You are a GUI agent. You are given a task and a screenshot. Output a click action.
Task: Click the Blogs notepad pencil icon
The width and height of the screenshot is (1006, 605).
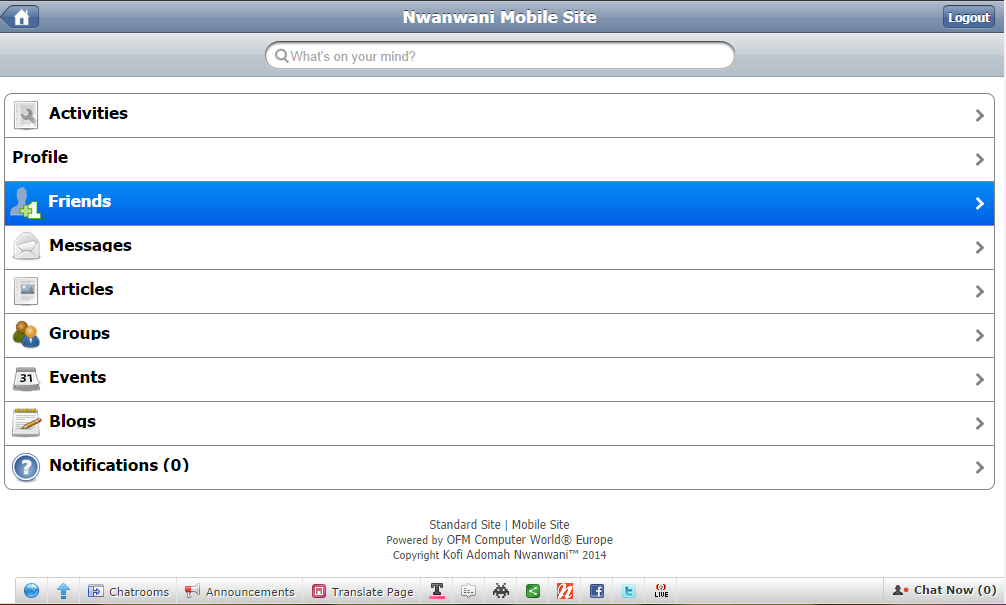(x=26, y=423)
